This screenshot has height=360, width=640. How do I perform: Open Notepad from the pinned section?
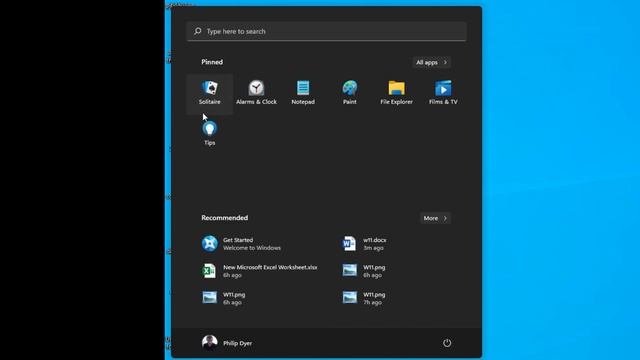pos(303,93)
